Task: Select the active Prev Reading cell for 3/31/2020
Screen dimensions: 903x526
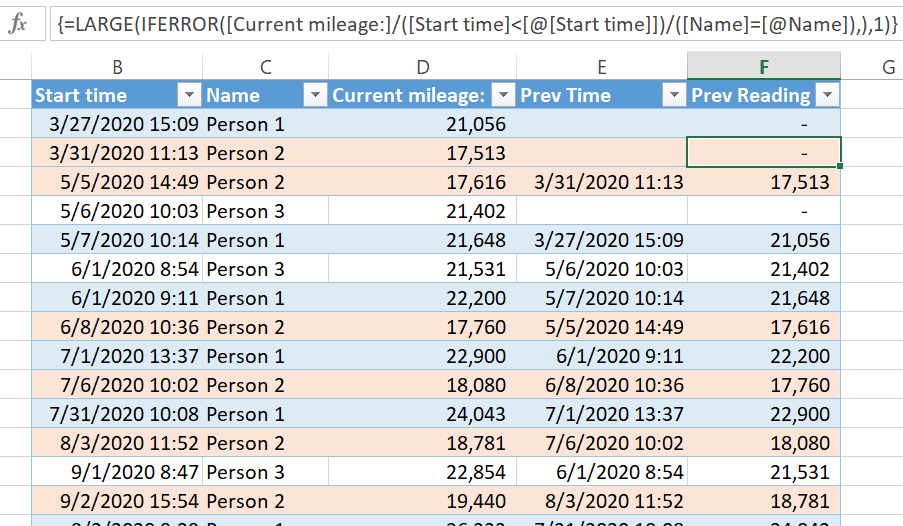Action: pos(764,153)
